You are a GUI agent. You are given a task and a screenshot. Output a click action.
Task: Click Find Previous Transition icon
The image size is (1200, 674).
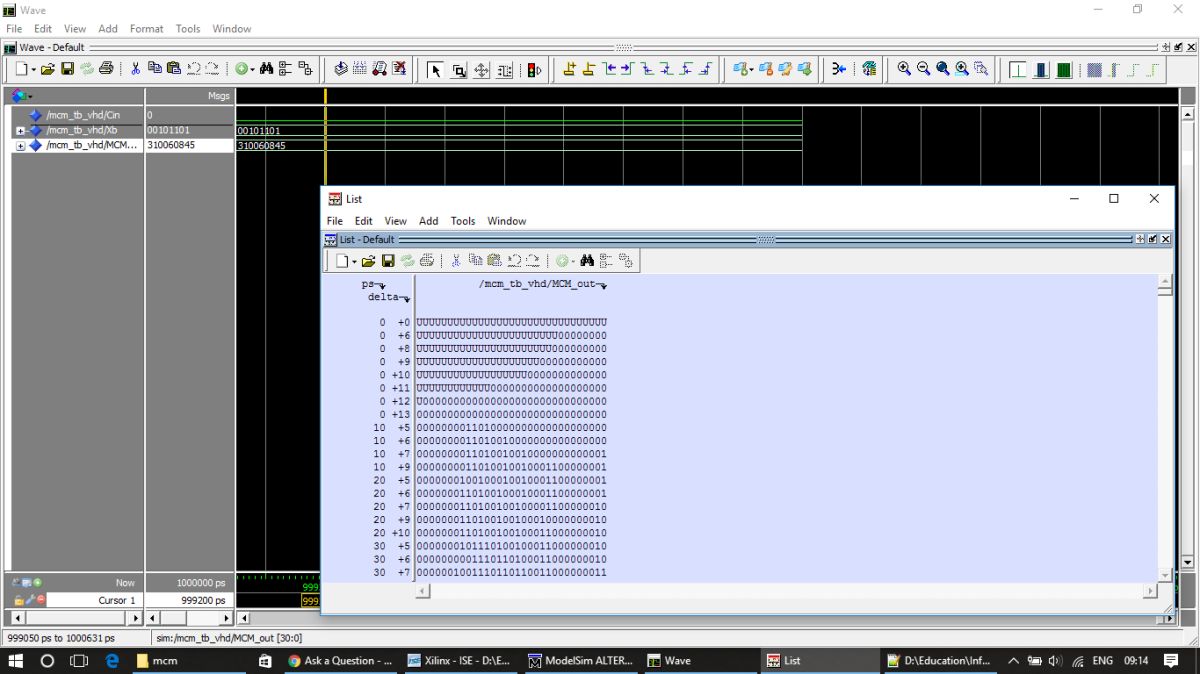pos(608,69)
